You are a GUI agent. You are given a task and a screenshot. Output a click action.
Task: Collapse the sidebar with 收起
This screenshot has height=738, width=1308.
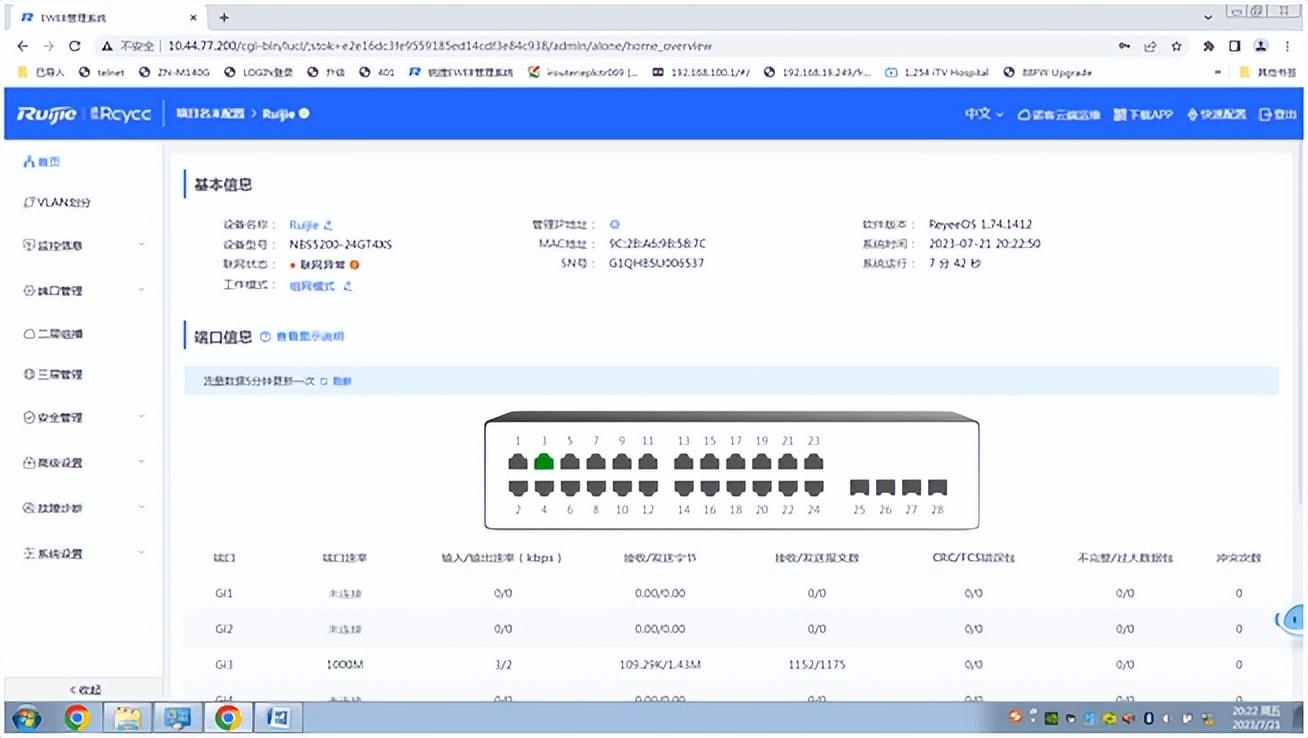(85, 690)
